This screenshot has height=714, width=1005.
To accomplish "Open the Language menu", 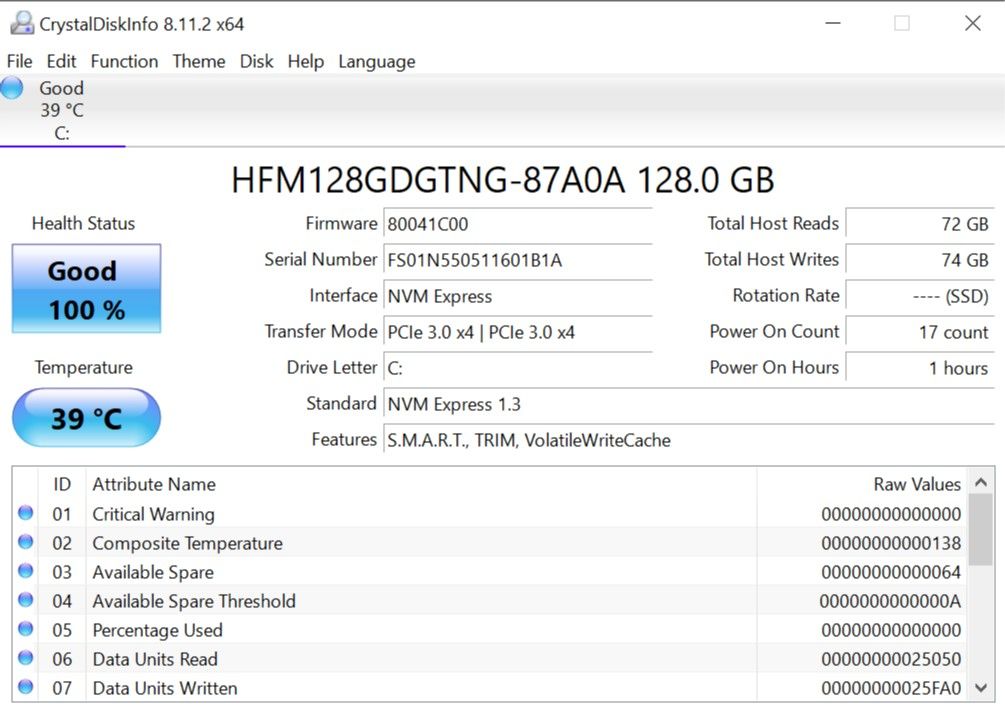I will click(x=376, y=61).
